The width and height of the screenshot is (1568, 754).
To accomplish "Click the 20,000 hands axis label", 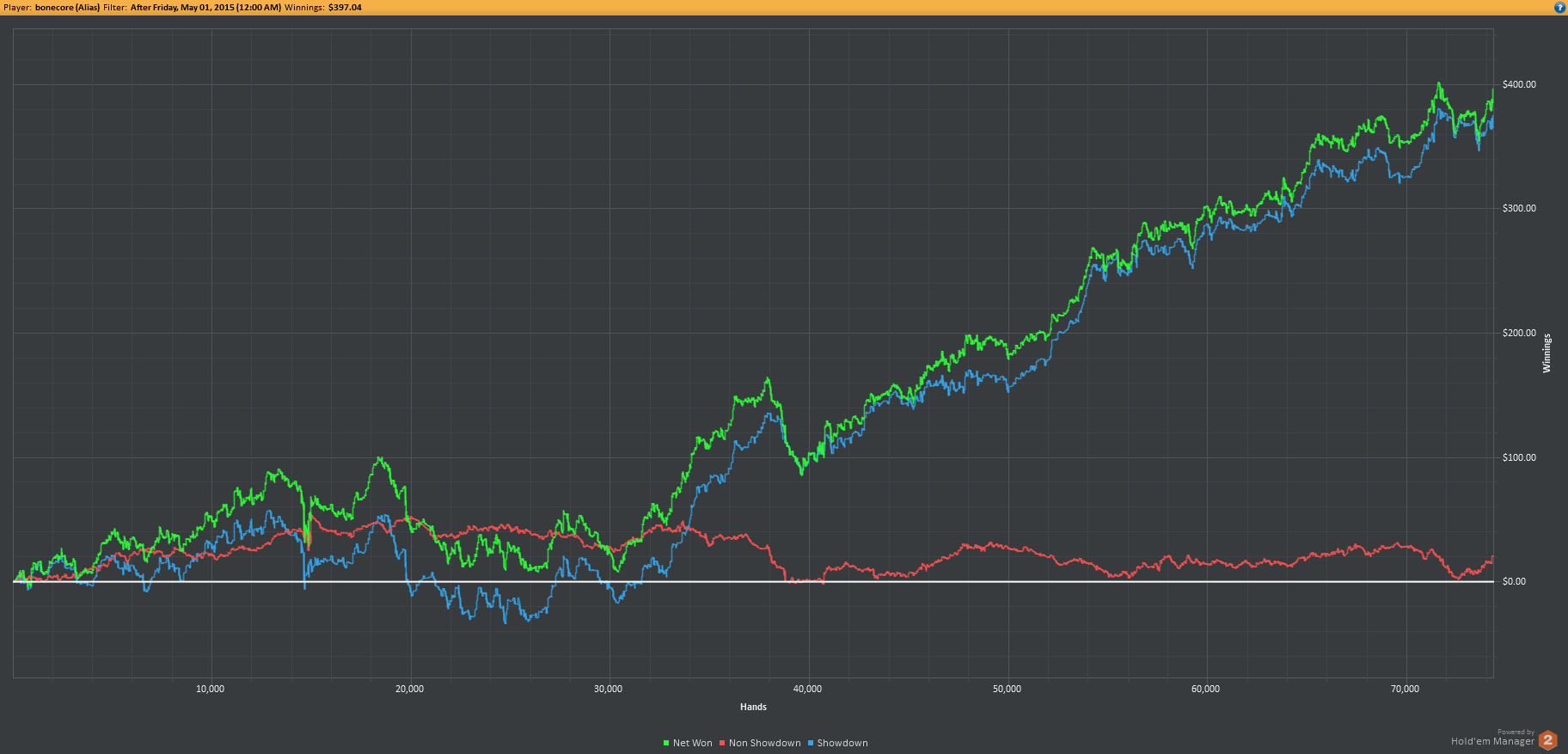I will pyautogui.click(x=410, y=689).
